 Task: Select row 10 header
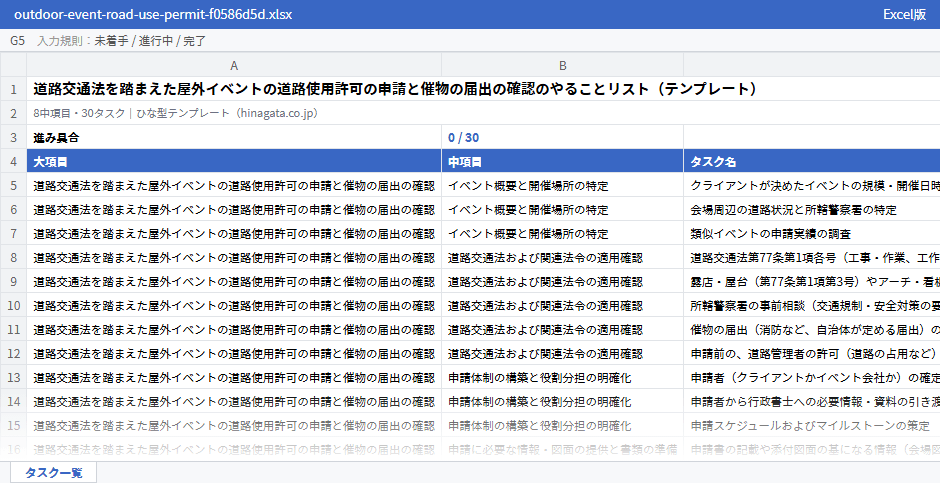pyautogui.click(x=13, y=305)
